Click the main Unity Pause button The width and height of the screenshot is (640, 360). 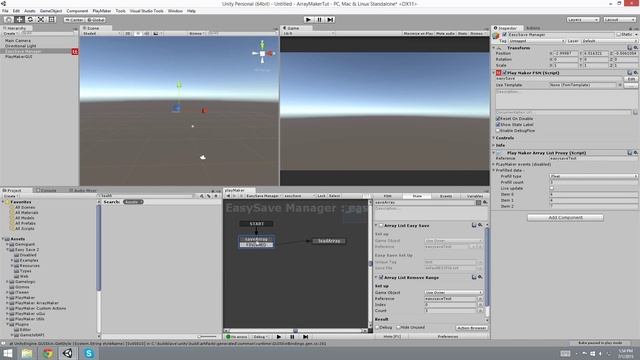320,20
